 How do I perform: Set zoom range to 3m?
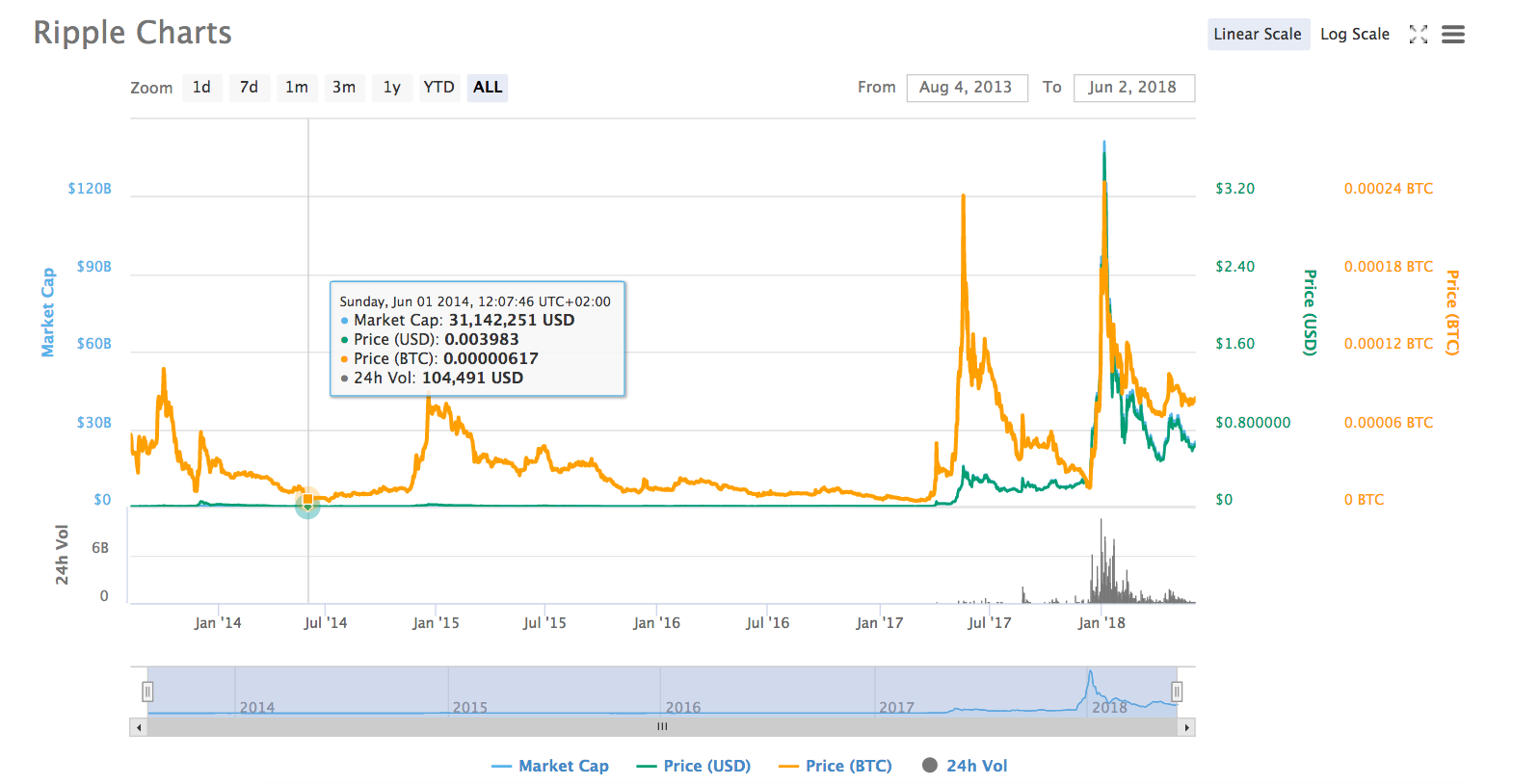click(x=344, y=88)
